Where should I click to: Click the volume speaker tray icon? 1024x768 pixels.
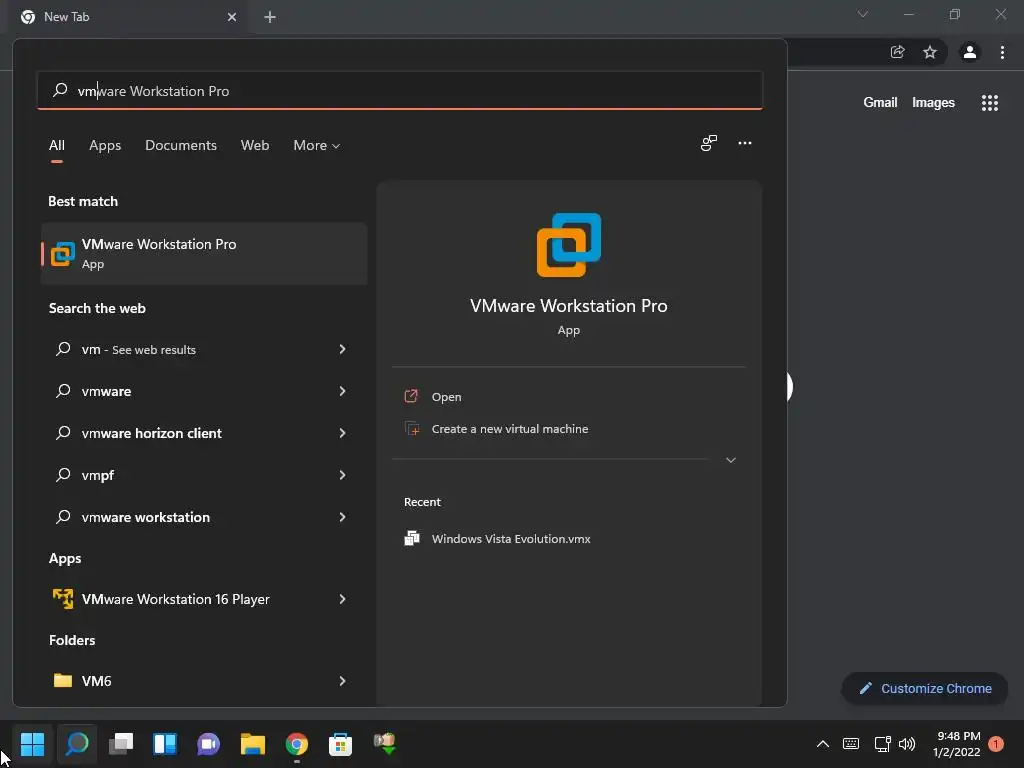[907, 744]
